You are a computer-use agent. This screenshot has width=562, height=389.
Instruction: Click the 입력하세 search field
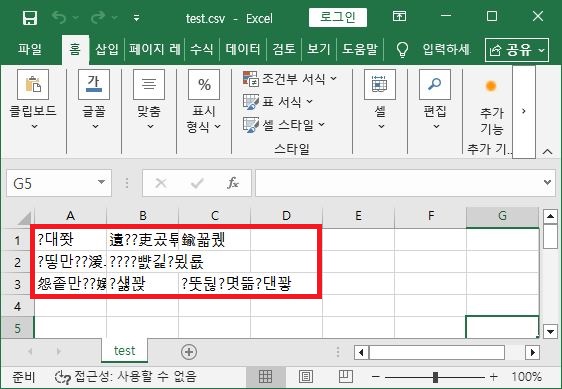coord(446,49)
